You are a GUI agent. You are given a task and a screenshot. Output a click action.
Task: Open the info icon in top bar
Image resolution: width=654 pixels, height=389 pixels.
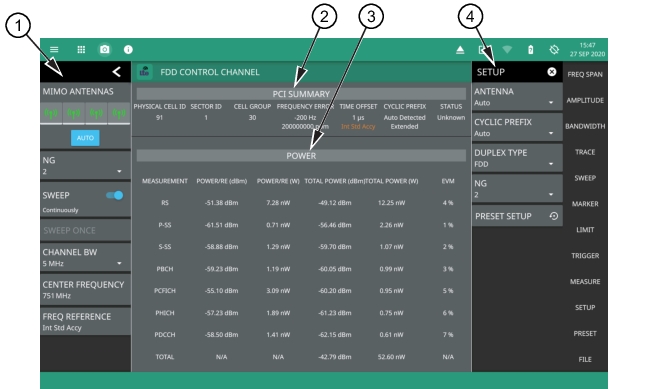(x=128, y=50)
